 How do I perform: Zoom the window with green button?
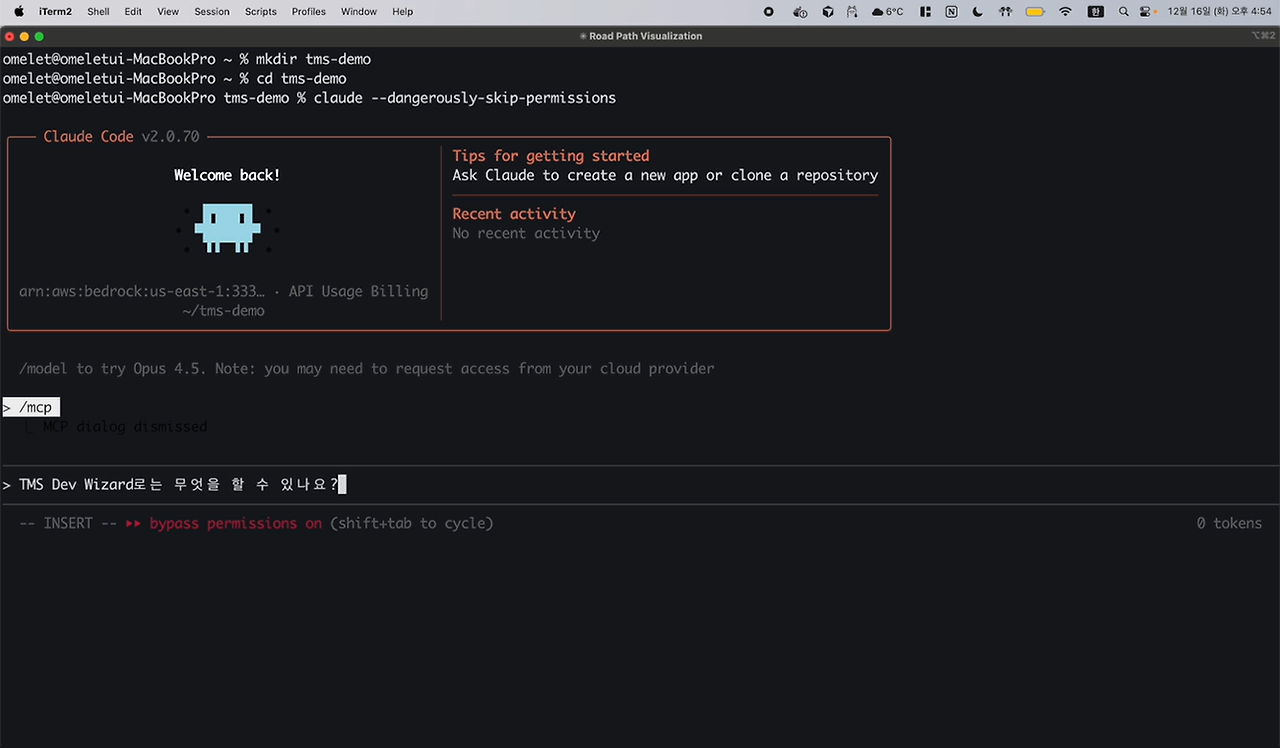pos(40,36)
